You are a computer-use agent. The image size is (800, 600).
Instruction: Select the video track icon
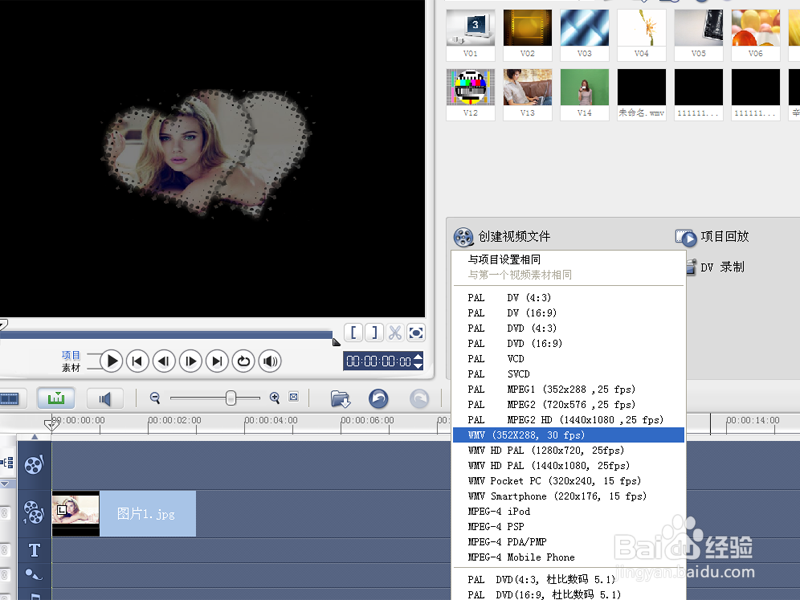coord(34,465)
